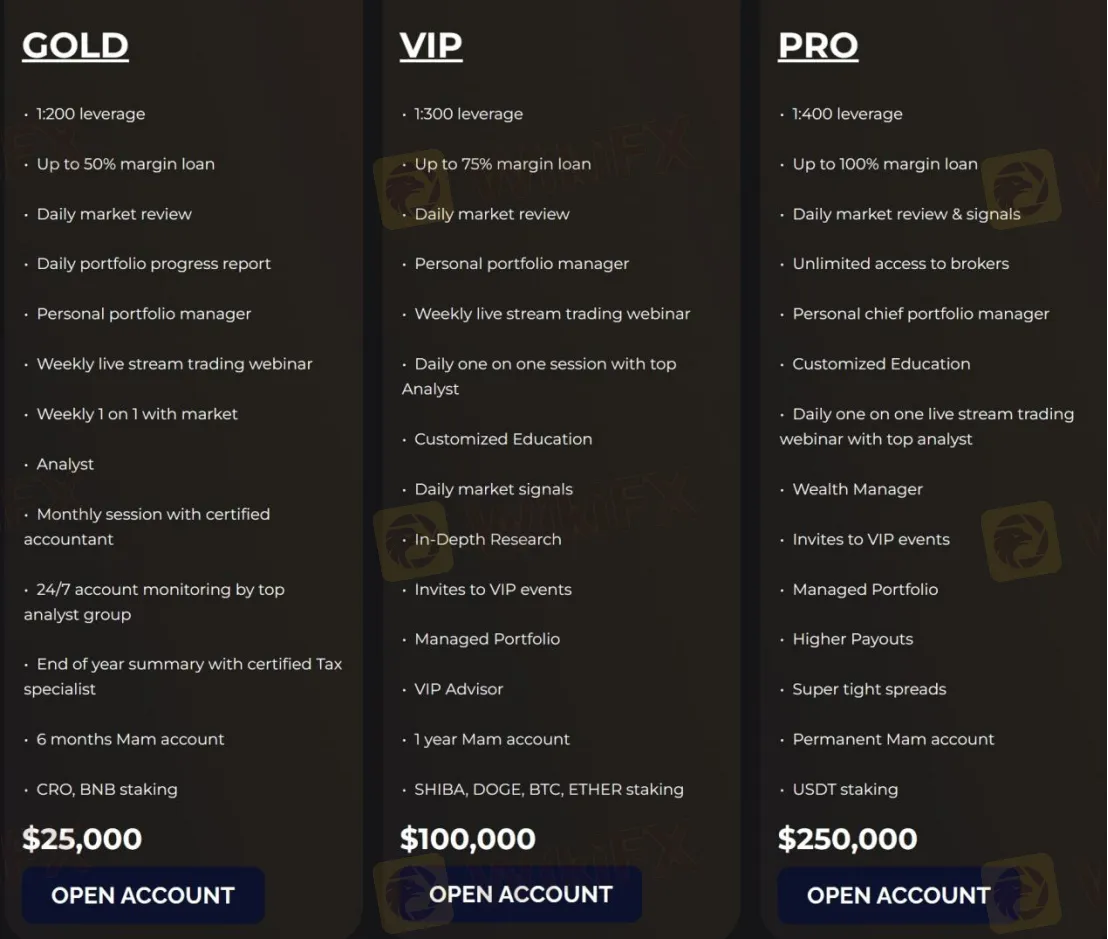Click the Unlimited access to brokers item
1108x939 pixels.
pos(900,263)
